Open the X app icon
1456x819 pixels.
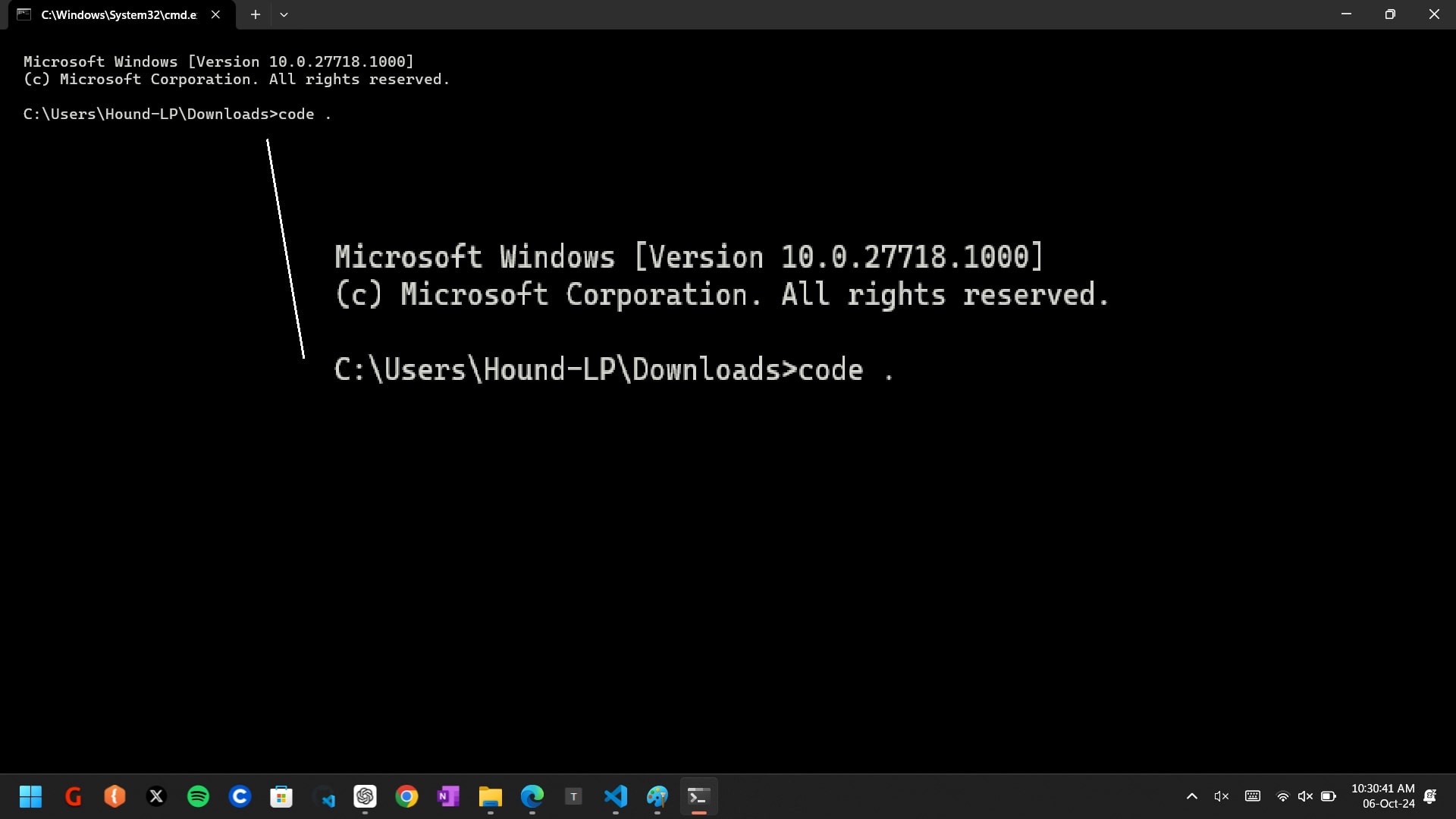[156, 796]
